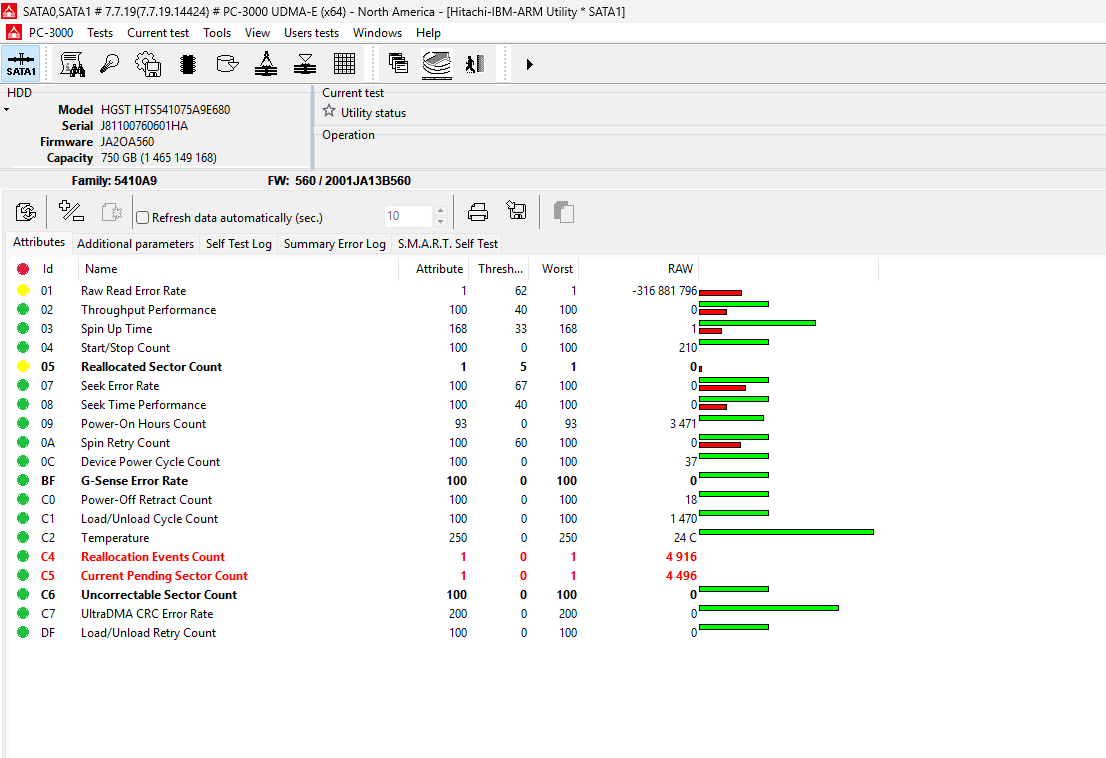Click the Spin Up Time green bar
Image resolution: width=1106 pixels, height=758 pixels.
coord(758,323)
